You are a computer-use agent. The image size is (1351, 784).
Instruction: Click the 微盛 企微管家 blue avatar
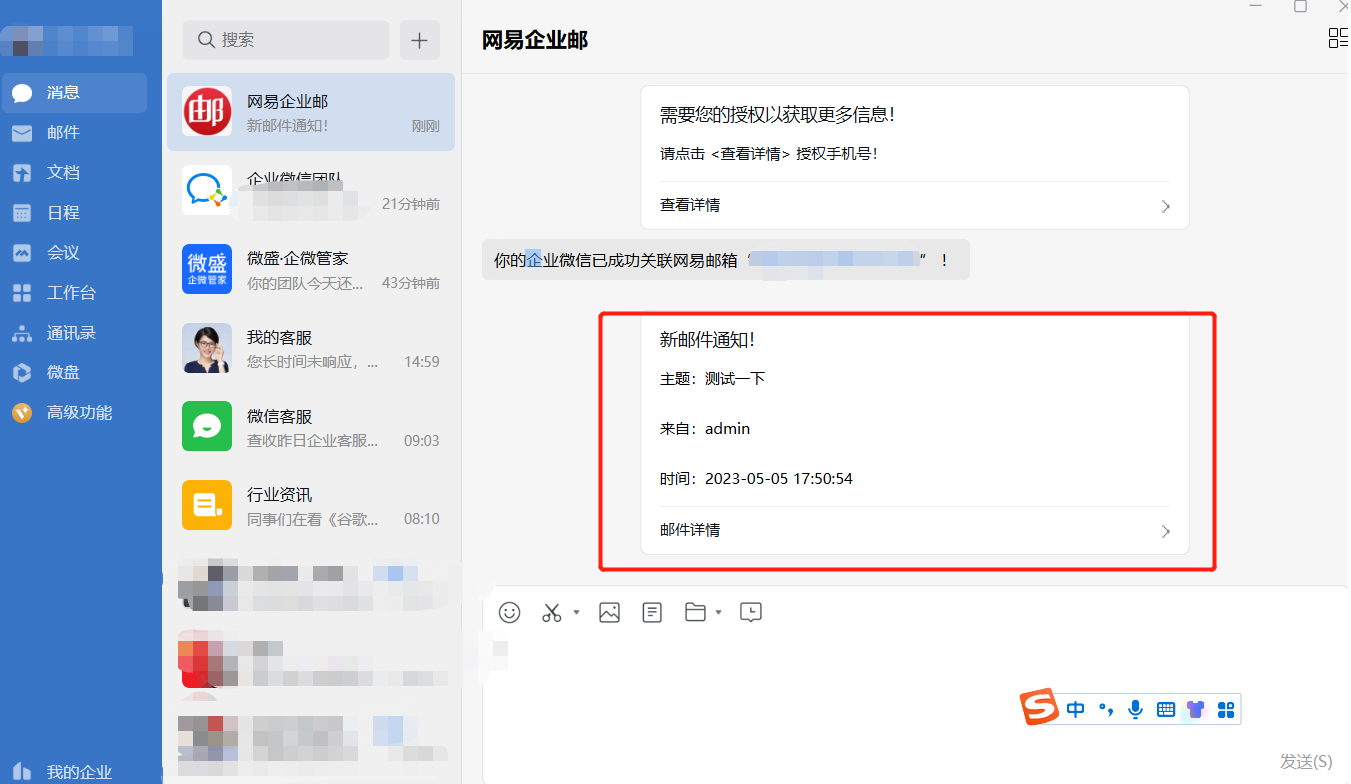click(x=207, y=269)
